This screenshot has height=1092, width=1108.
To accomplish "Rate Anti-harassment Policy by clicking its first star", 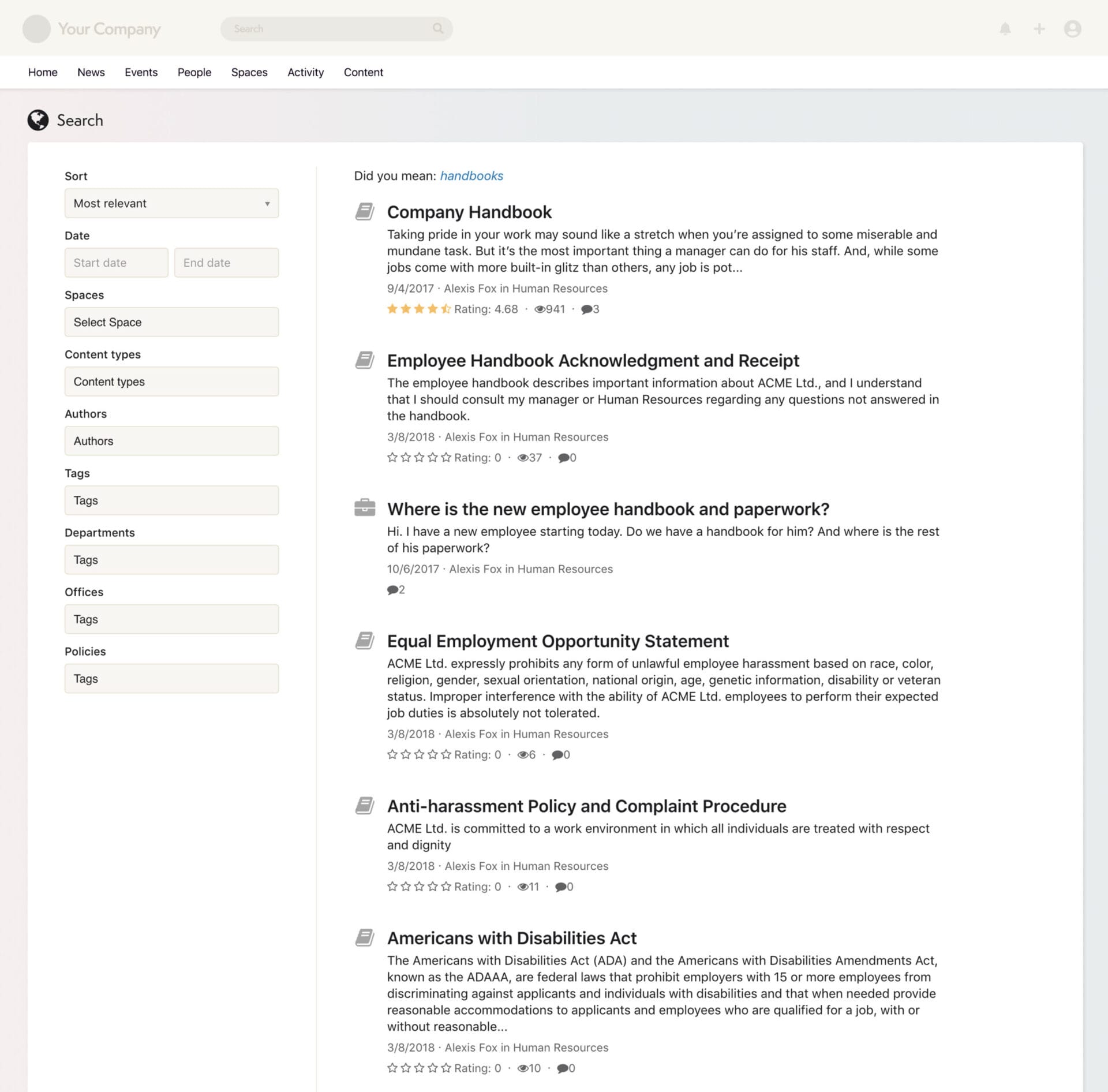I will click(x=391, y=887).
